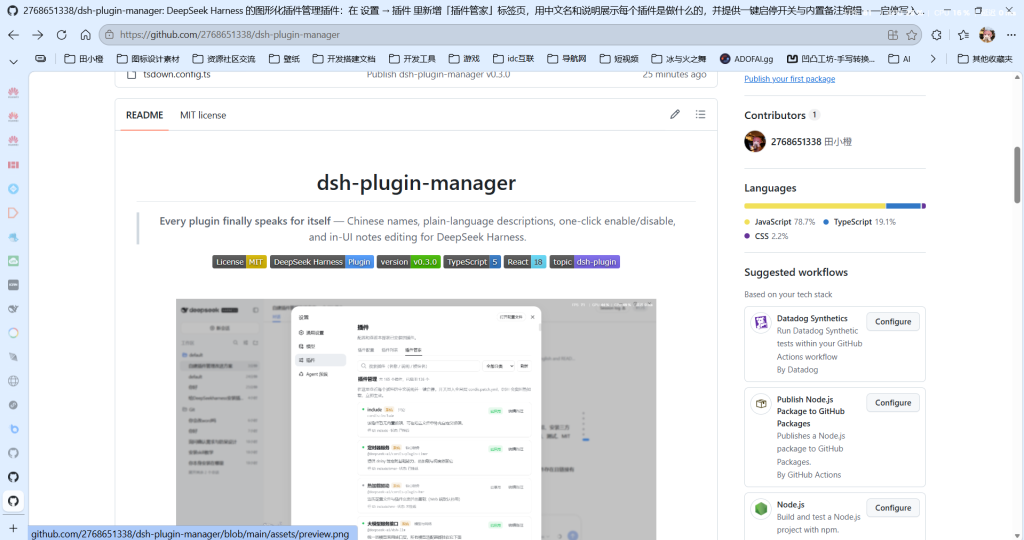Expand the bookmarks bar overflow chevron
1024x540 pixels.
point(933,59)
